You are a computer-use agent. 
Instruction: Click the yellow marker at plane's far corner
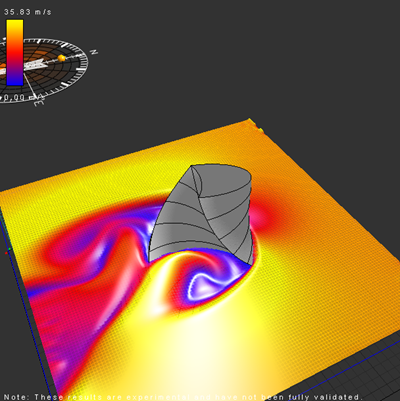point(261,130)
